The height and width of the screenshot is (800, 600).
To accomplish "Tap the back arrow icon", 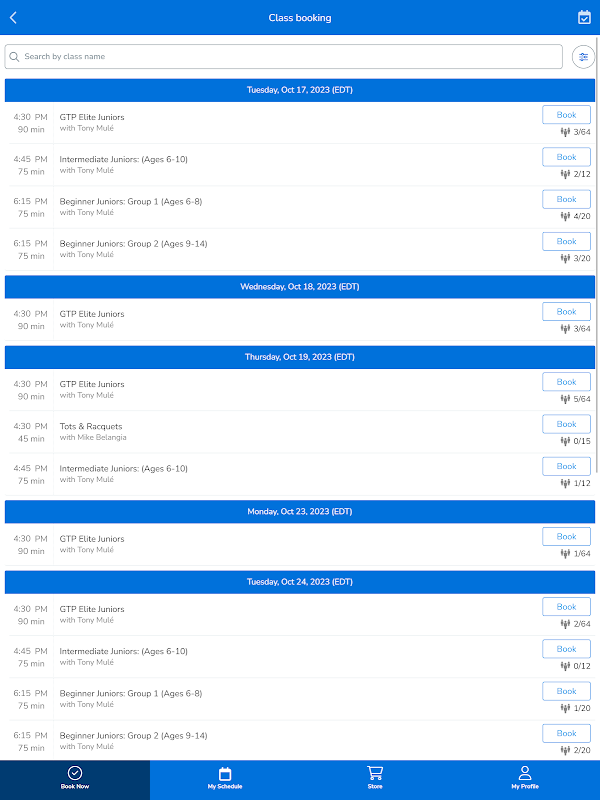I will click(13, 17).
